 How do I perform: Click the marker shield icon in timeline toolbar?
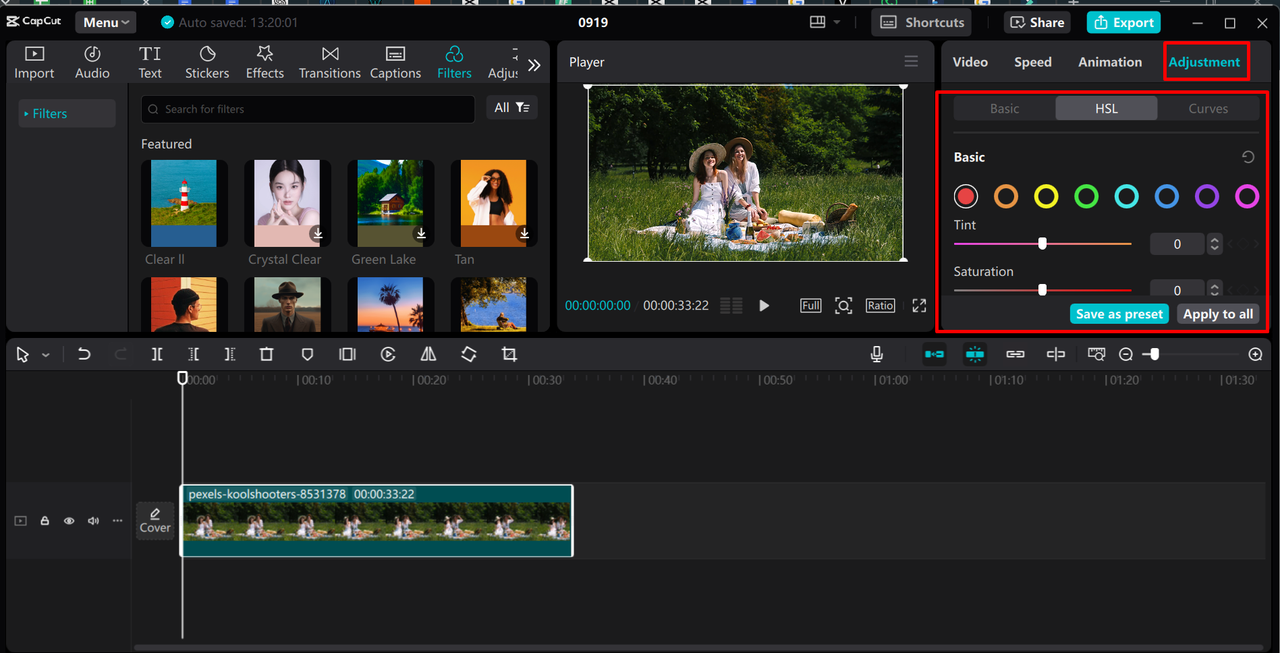pos(307,354)
